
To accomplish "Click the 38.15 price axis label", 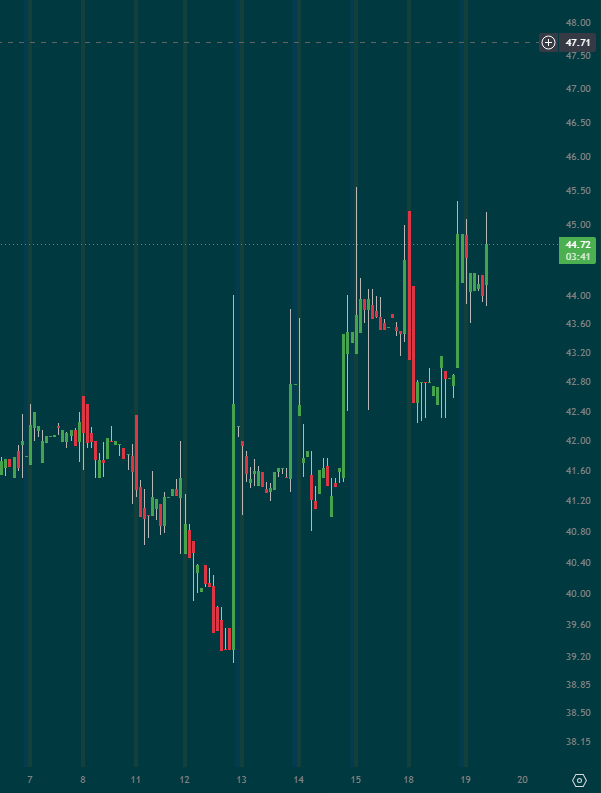I will tap(578, 742).
